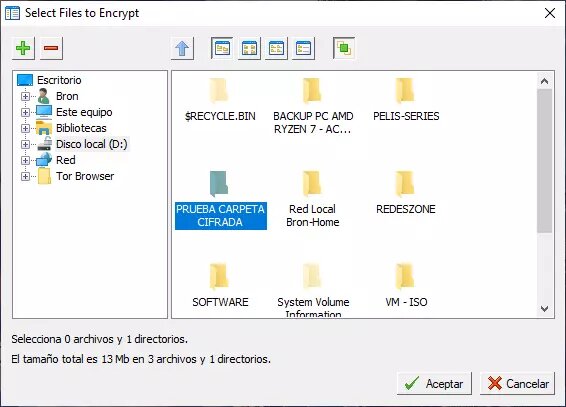The height and width of the screenshot is (407, 566).
Task: Select the third view mode toolbar icon
Action: pos(277,48)
